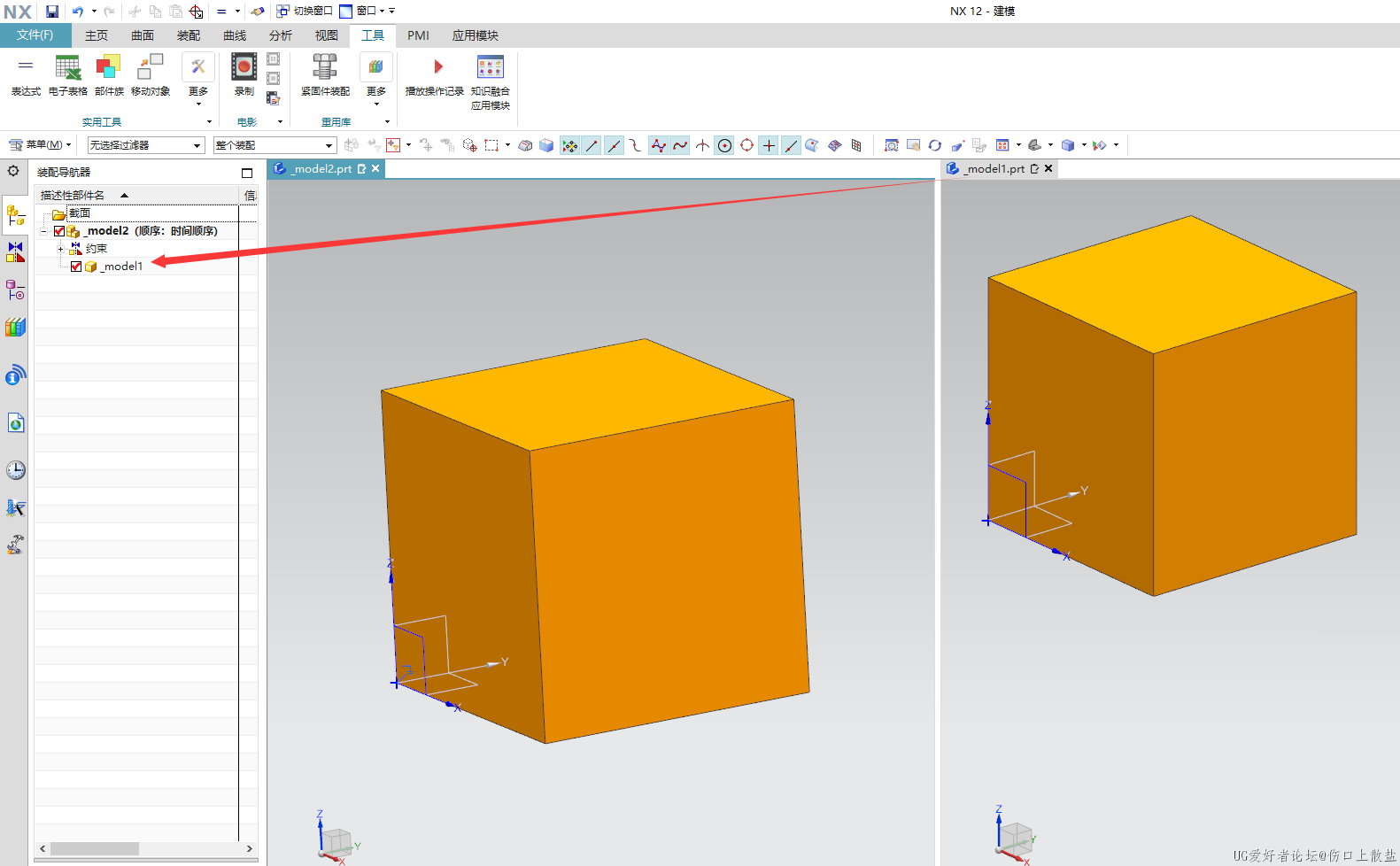The width and height of the screenshot is (1400, 866).
Task: Open the Undo history dropdown
Action: click(94, 12)
